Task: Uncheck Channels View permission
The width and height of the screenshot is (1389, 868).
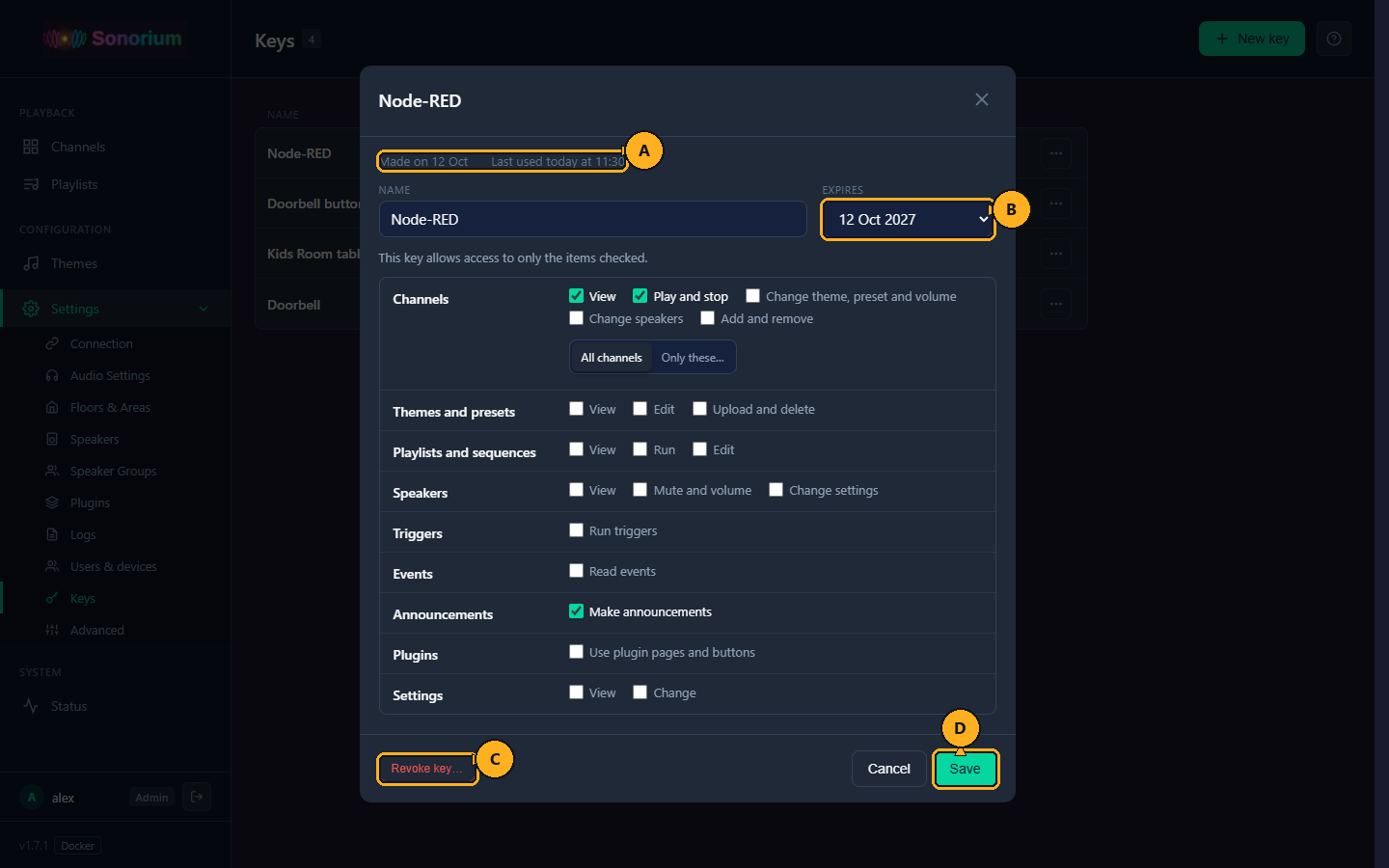Action: 577,296
